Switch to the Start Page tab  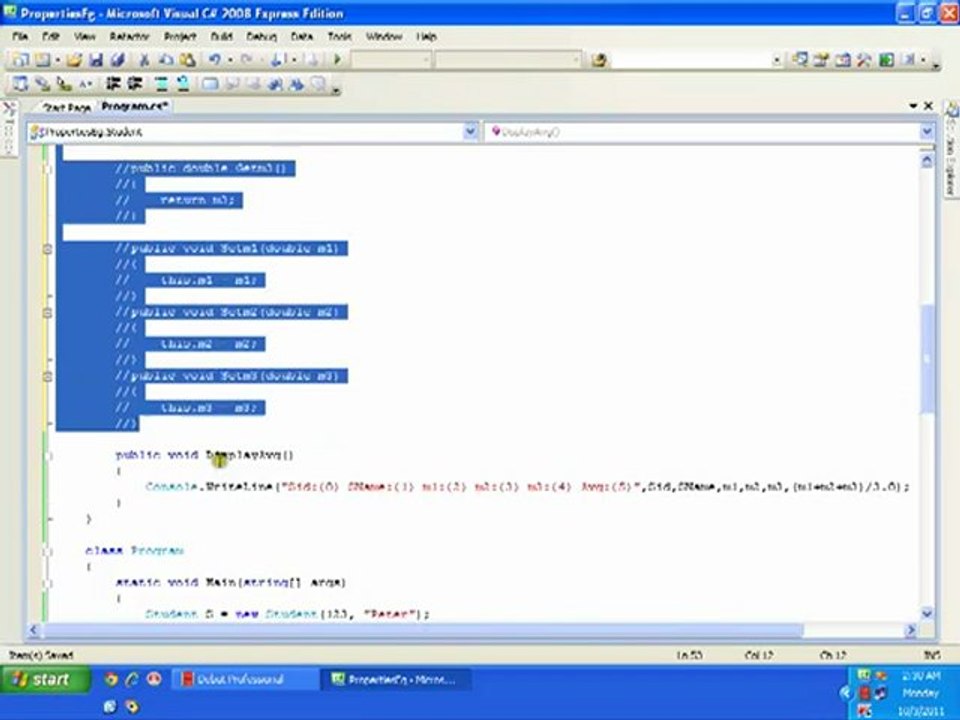click(x=66, y=107)
